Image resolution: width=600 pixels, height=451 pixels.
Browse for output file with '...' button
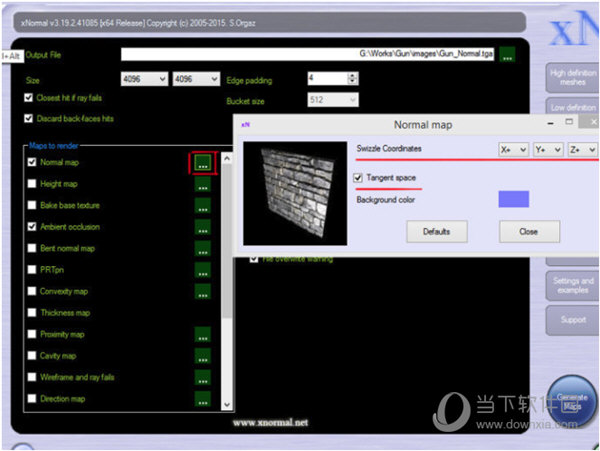(507, 54)
